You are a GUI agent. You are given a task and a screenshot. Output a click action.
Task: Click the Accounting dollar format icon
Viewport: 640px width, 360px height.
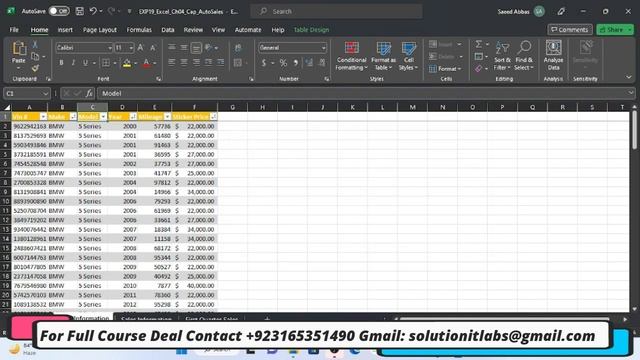[264, 63]
